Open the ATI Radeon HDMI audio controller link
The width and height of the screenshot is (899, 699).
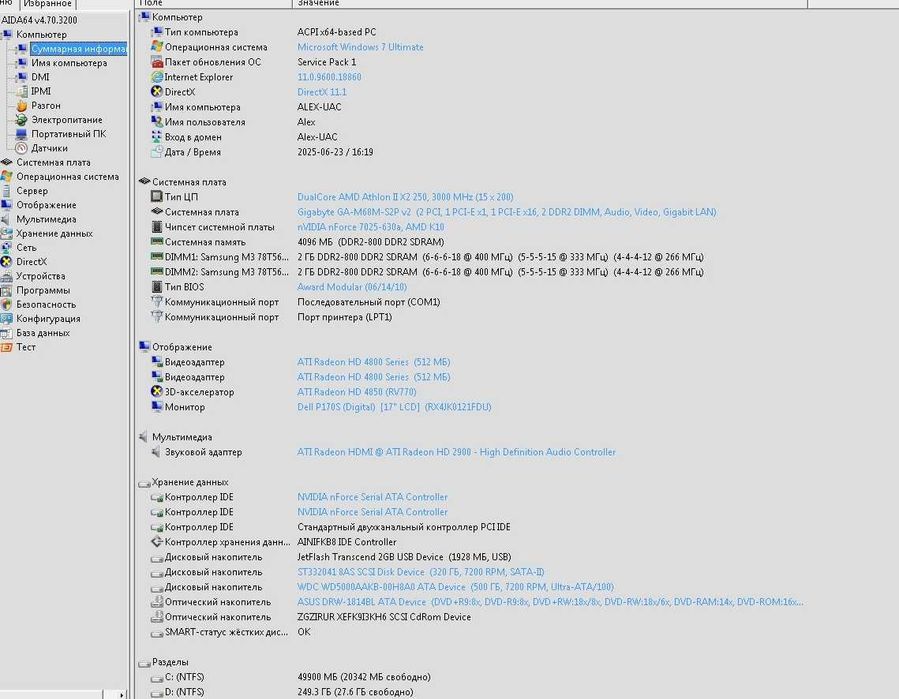456,452
